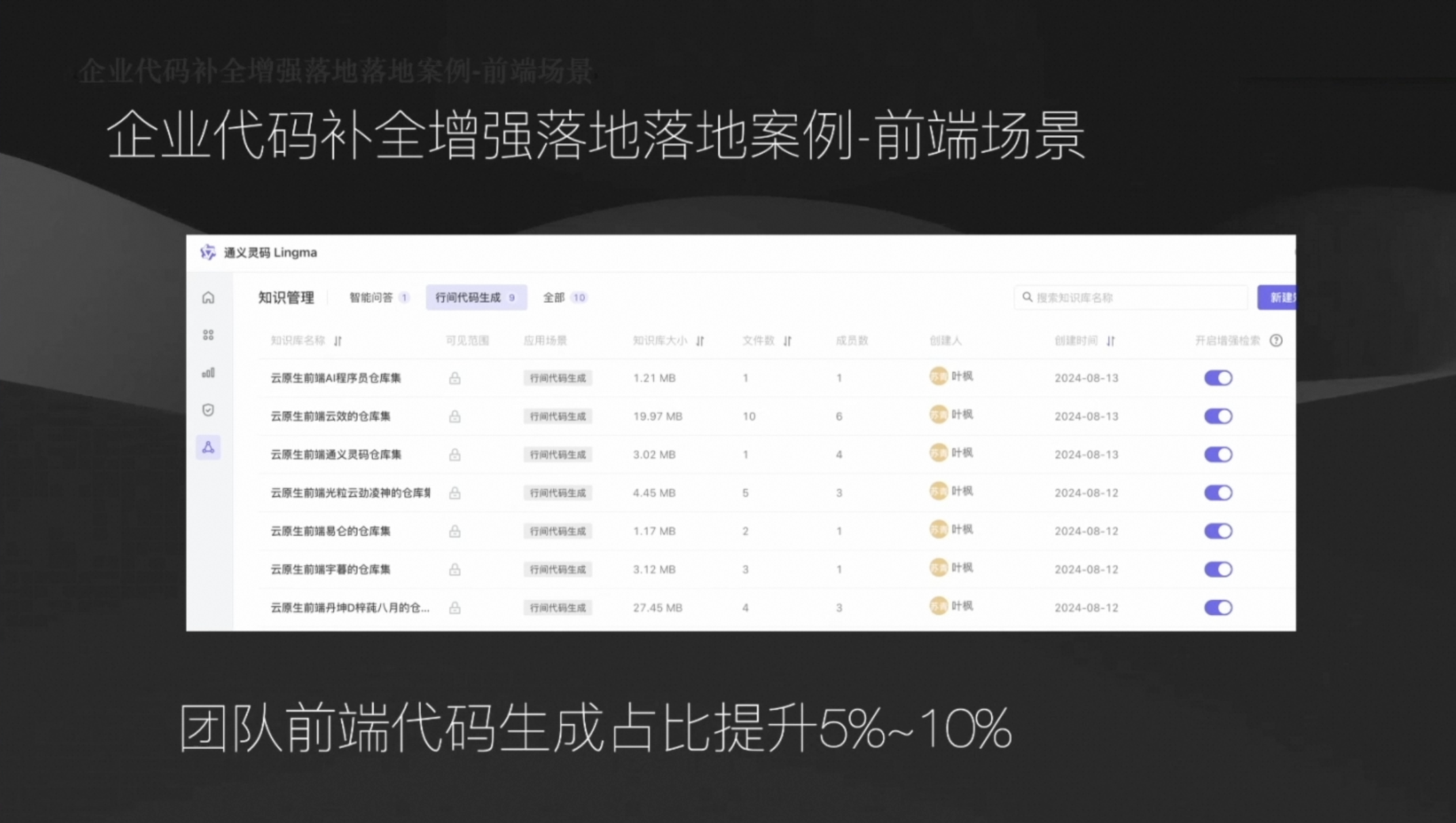This screenshot has height=823, width=1456.
Task: Open the 云原生前端光粒云劲凌神 knowledge base
Action: coord(350,492)
